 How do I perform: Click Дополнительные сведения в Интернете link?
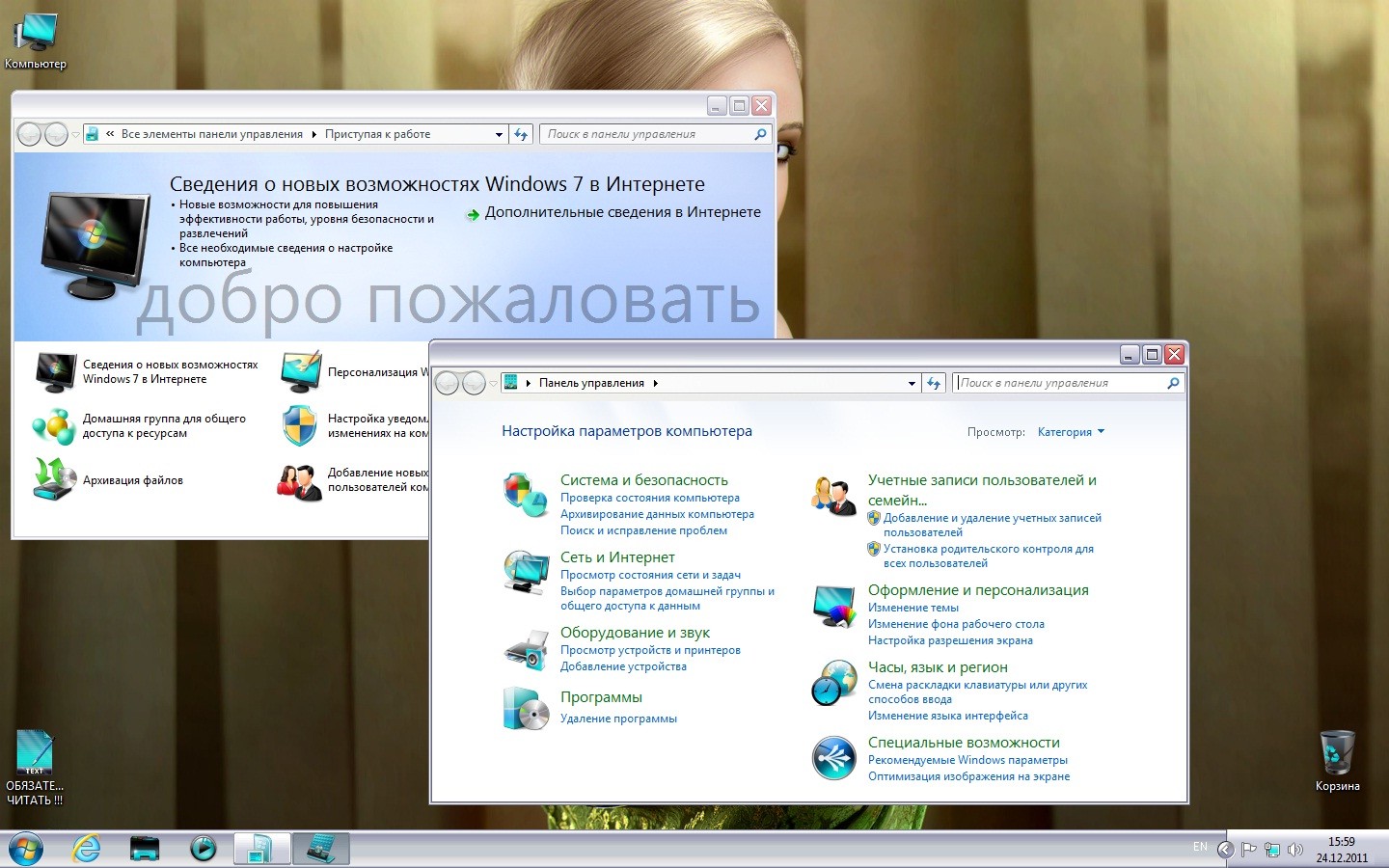click(623, 212)
